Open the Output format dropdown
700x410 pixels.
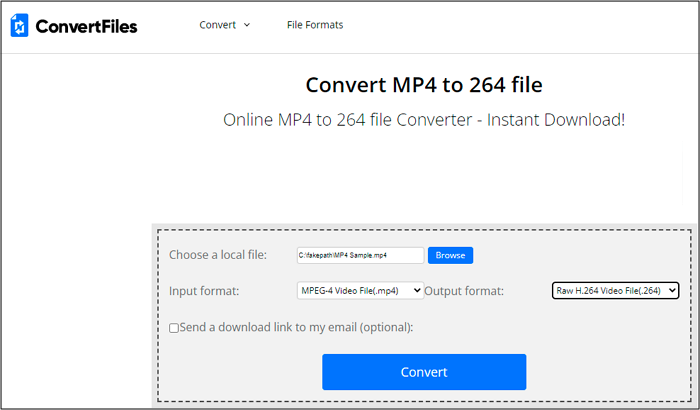[x=616, y=291]
